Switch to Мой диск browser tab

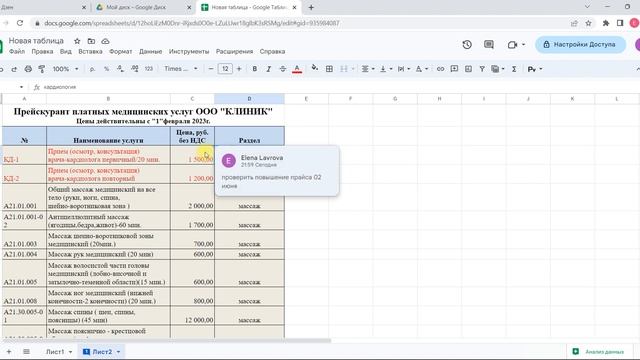tap(144, 7)
